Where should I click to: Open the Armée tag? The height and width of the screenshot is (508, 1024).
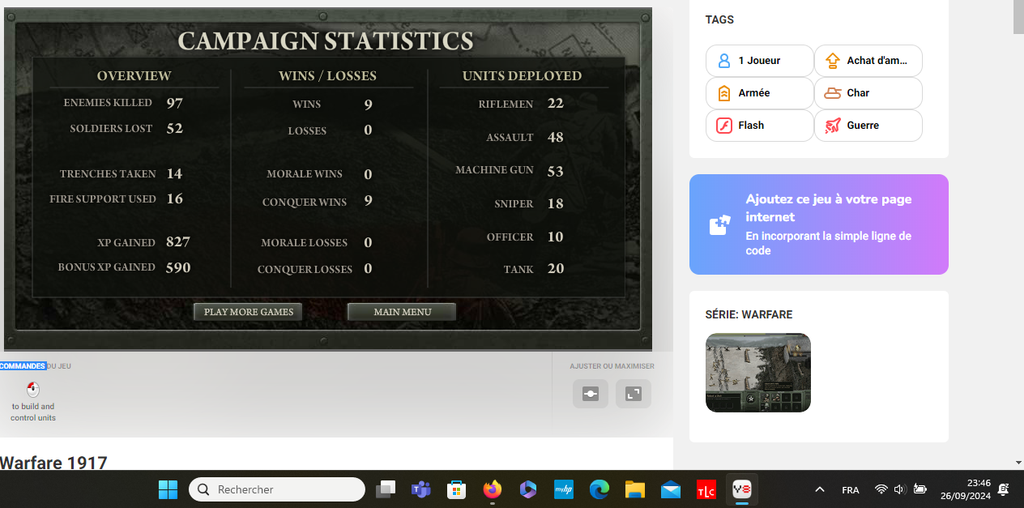759,93
